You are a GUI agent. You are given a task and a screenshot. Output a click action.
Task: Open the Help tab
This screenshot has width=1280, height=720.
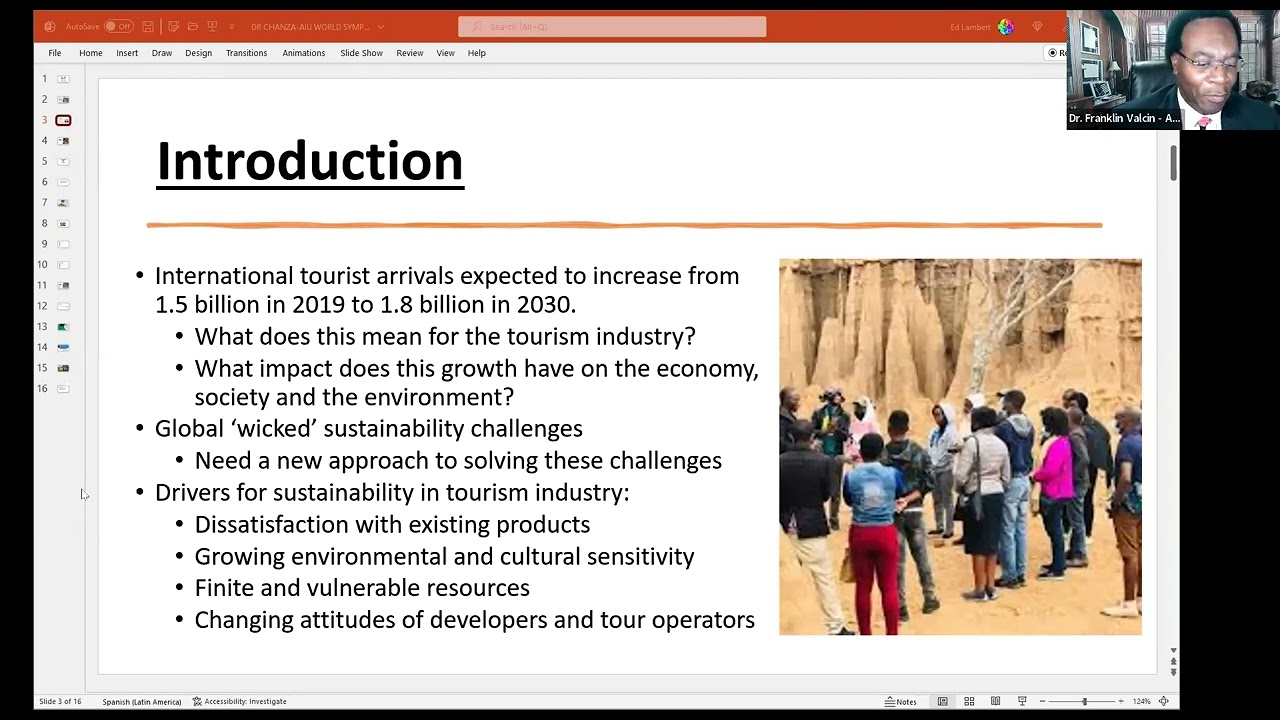click(x=477, y=53)
